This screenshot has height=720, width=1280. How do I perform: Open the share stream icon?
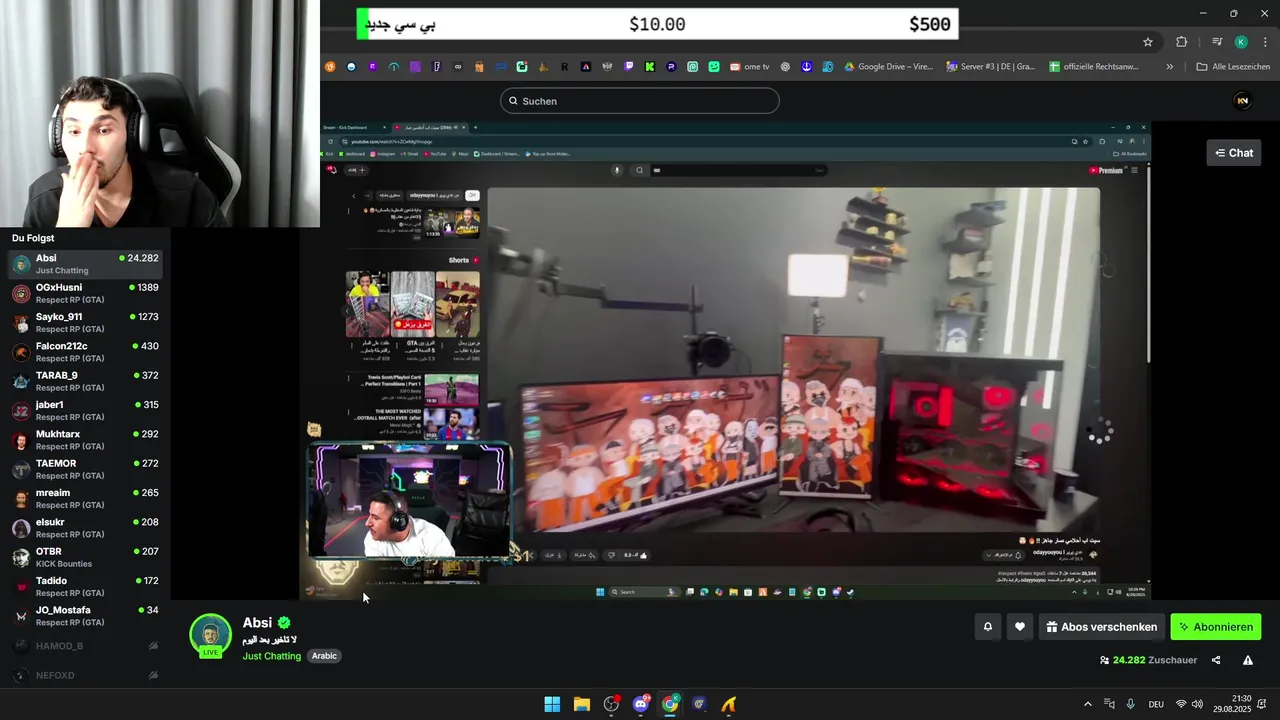click(1216, 660)
